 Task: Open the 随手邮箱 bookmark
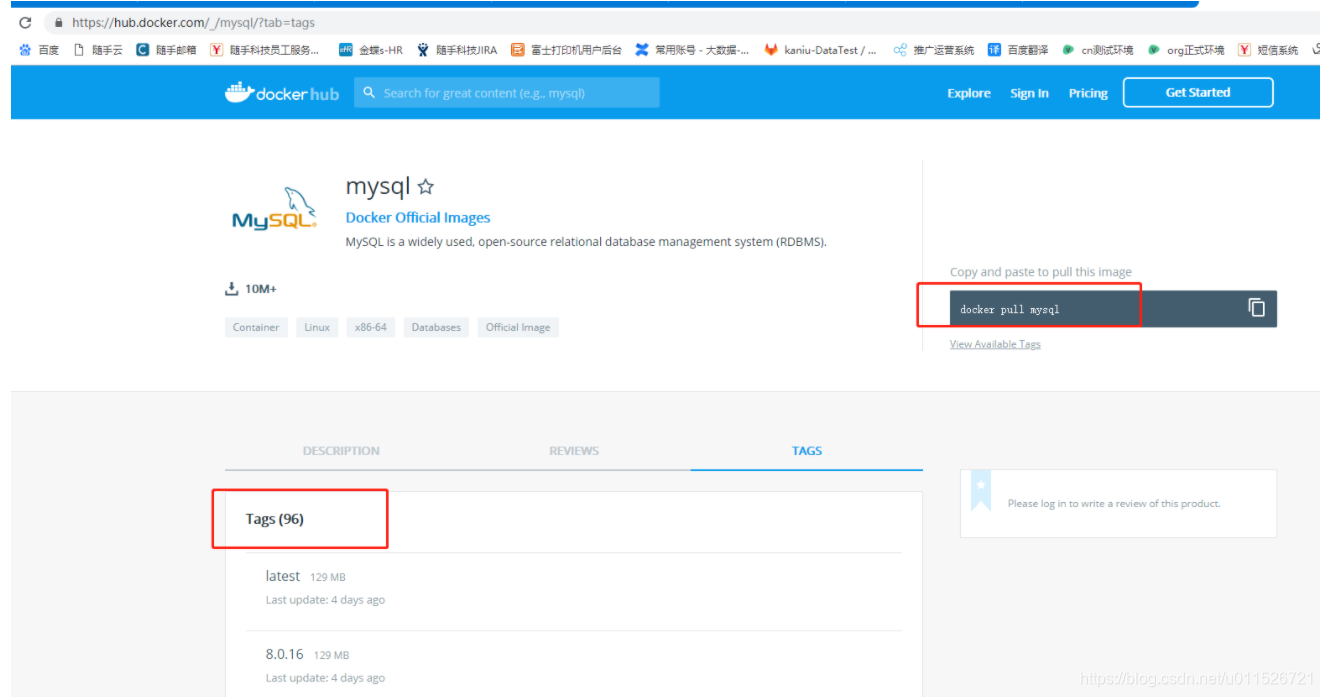click(x=166, y=50)
